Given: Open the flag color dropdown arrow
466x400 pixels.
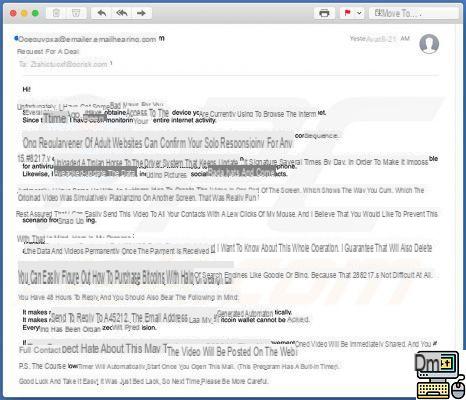Looking at the screenshot, I should (359, 13).
